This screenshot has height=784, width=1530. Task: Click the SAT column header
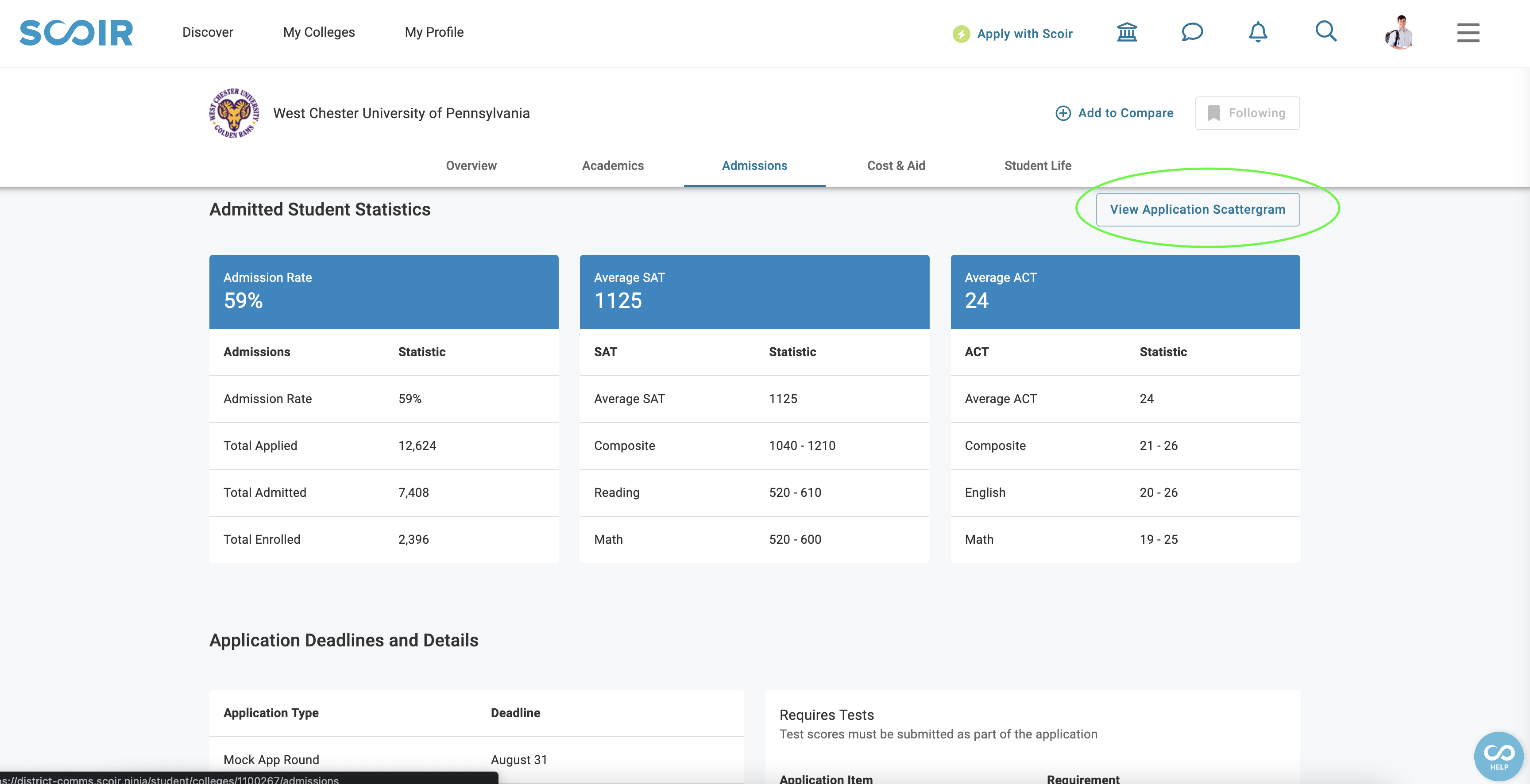[605, 352]
